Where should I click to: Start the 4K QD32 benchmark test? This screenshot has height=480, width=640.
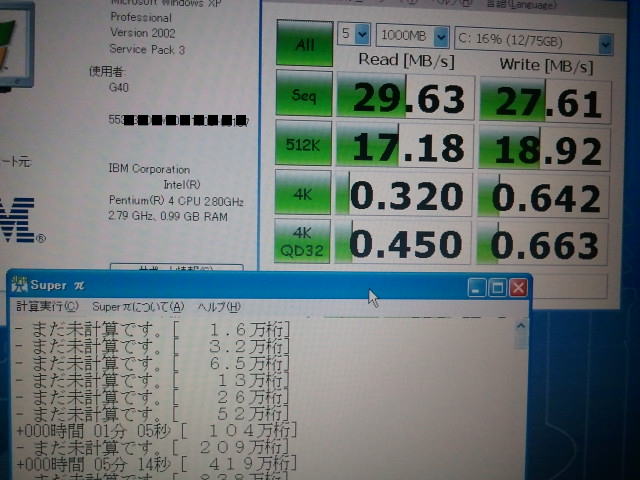point(302,241)
